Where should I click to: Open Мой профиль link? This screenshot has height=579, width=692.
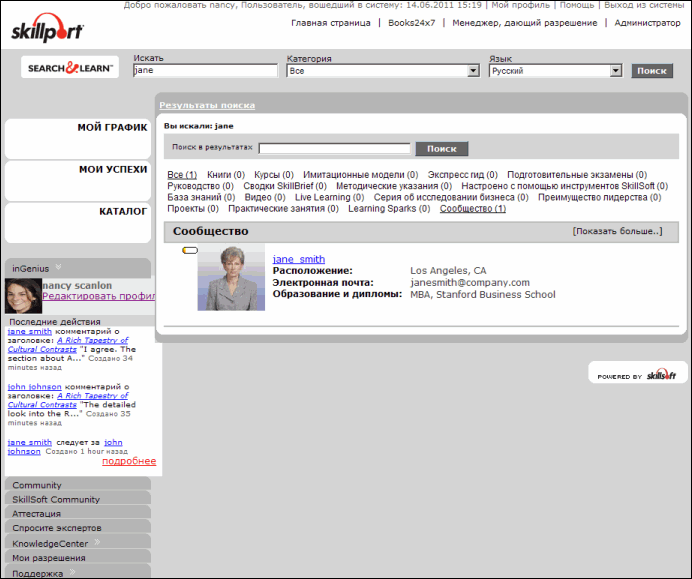(520, 5)
